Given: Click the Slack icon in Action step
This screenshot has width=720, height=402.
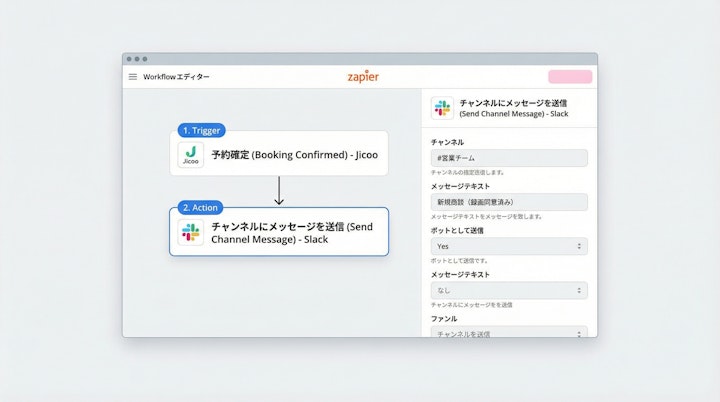Looking at the screenshot, I should pos(191,232).
